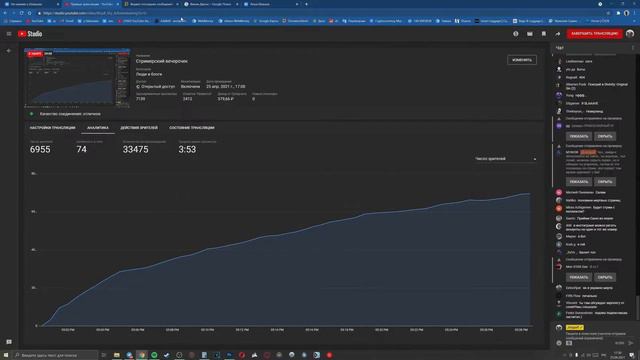Open the stream settings tab

coord(53,128)
